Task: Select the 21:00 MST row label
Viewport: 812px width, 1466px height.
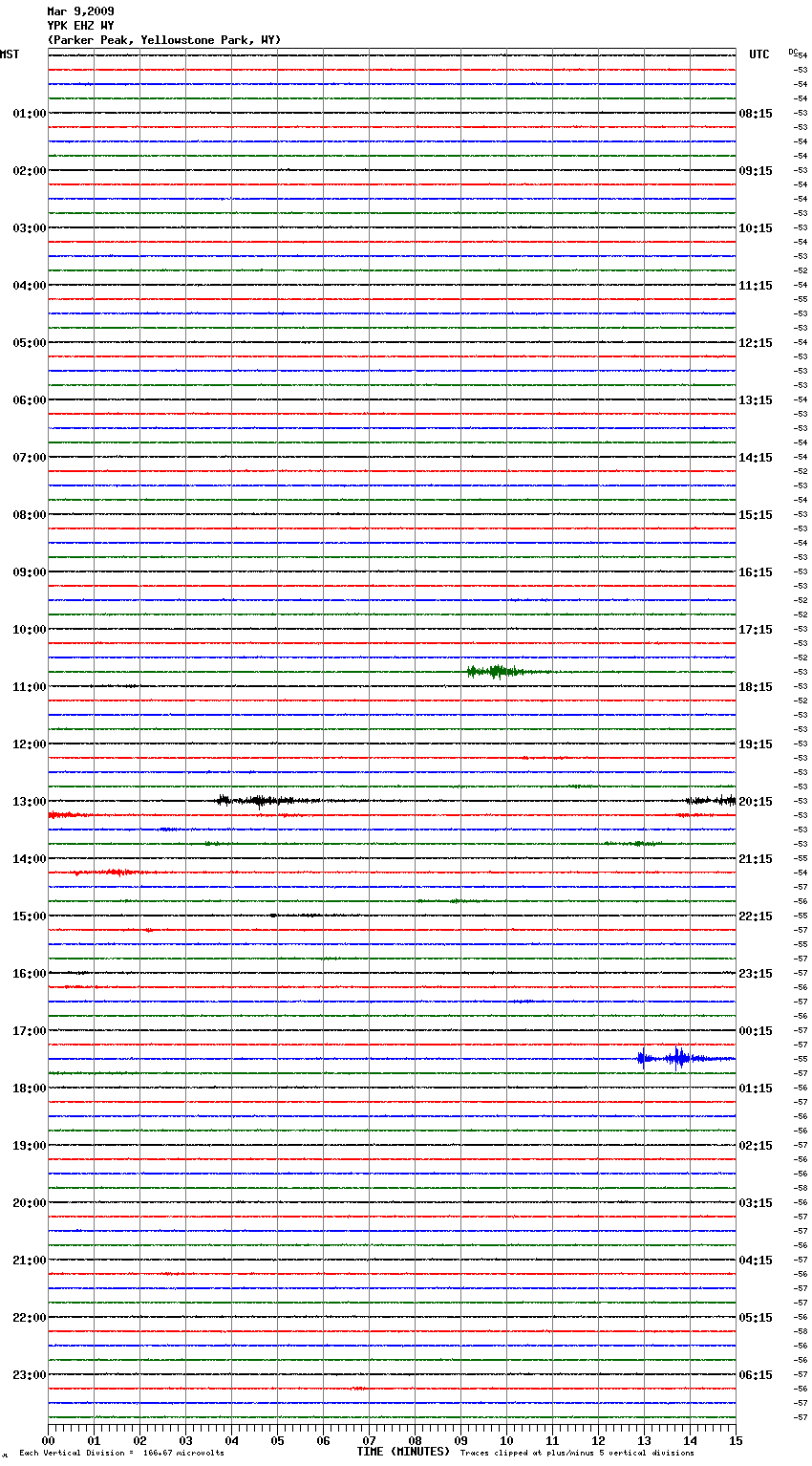Action: point(30,1261)
